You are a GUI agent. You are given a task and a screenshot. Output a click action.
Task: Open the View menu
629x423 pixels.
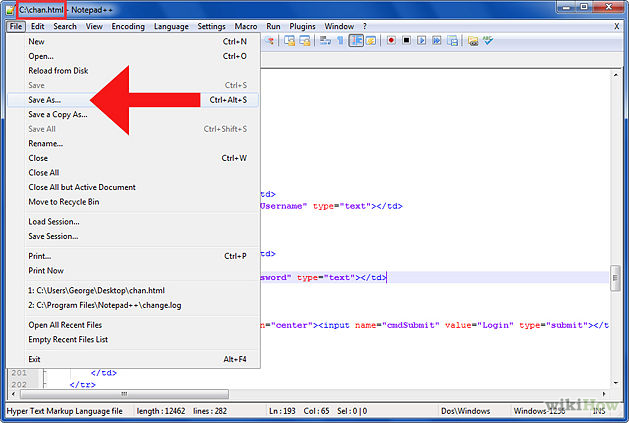point(94,26)
